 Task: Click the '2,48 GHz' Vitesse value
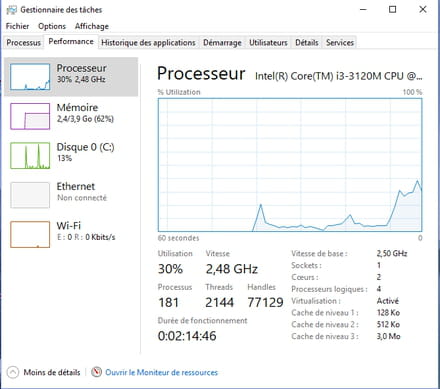tap(232, 269)
